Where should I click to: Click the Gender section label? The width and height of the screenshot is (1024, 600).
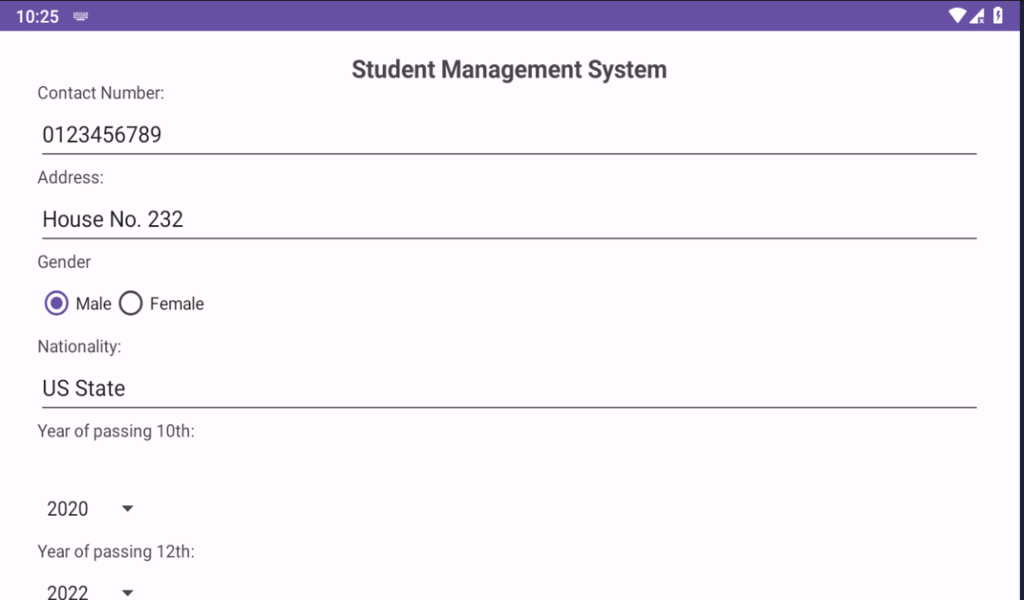click(63, 262)
